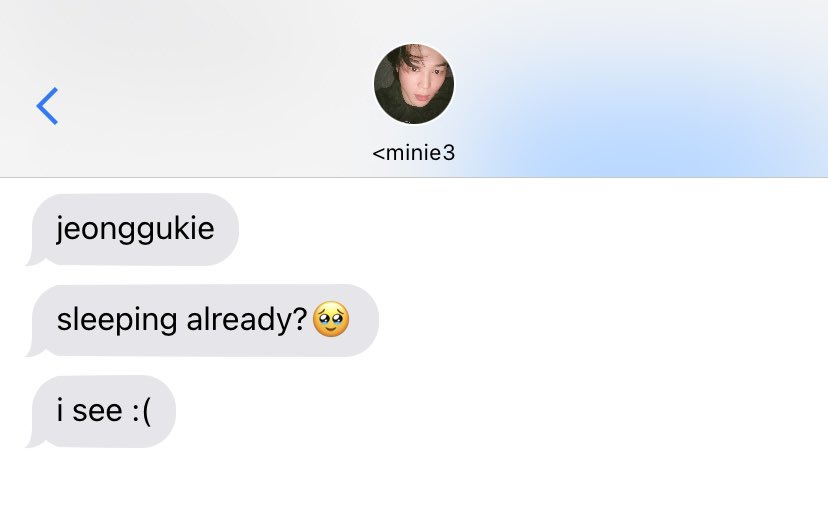Tap the pleading face emoji

[x=331, y=319]
